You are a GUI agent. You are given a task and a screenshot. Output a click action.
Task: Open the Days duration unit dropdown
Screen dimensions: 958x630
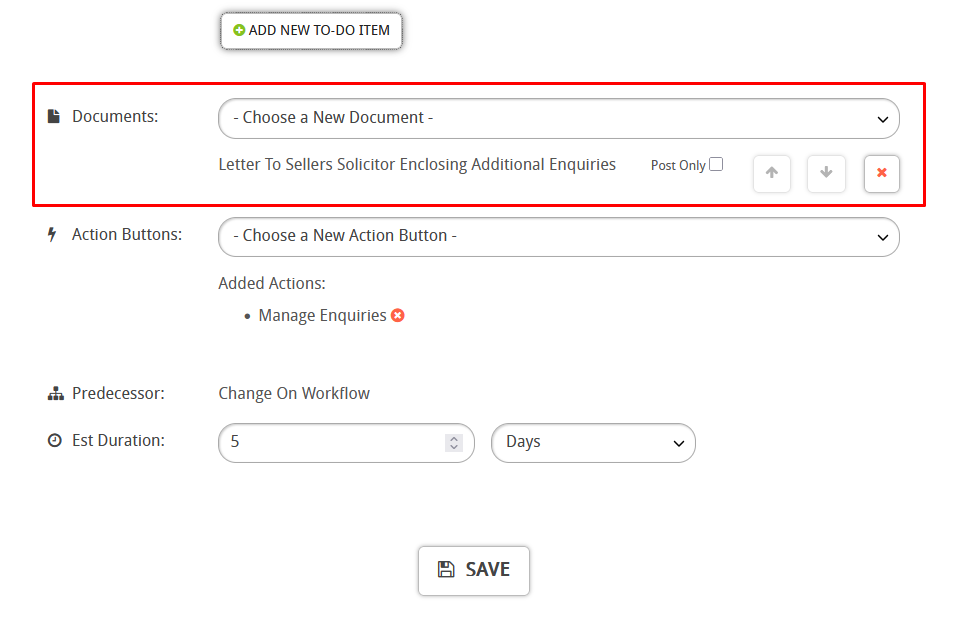pos(593,442)
